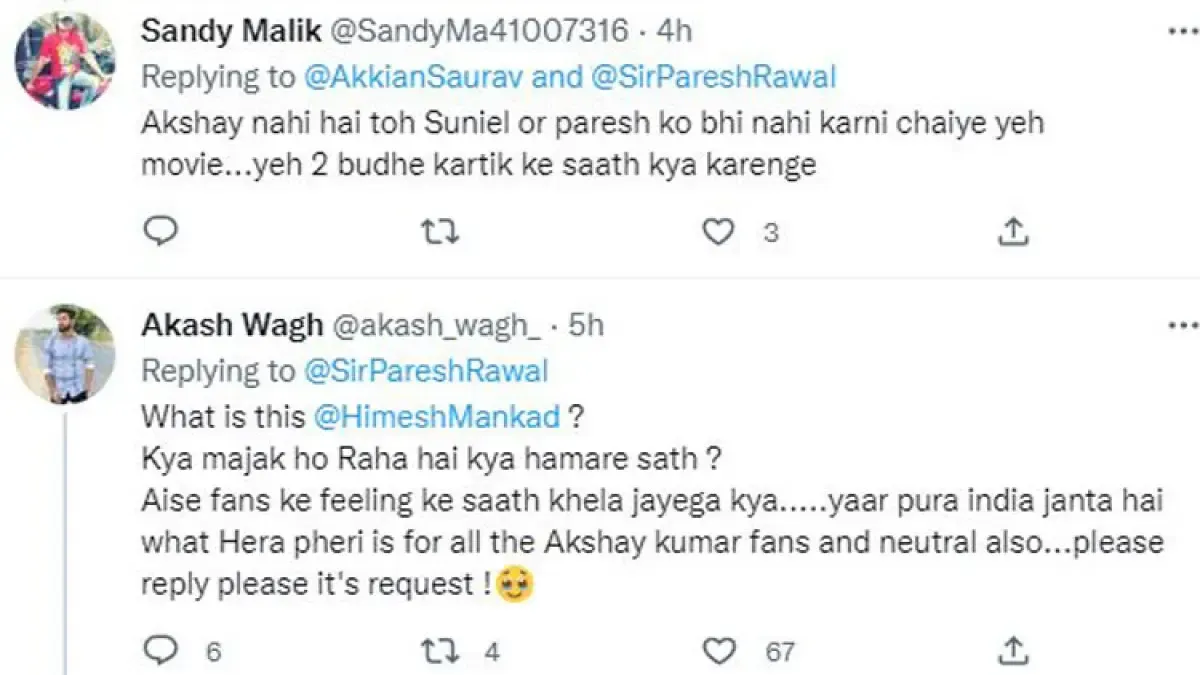Open Sandy Malik's profile picture
This screenshot has width=1200, height=675.
tap(64, 62)
